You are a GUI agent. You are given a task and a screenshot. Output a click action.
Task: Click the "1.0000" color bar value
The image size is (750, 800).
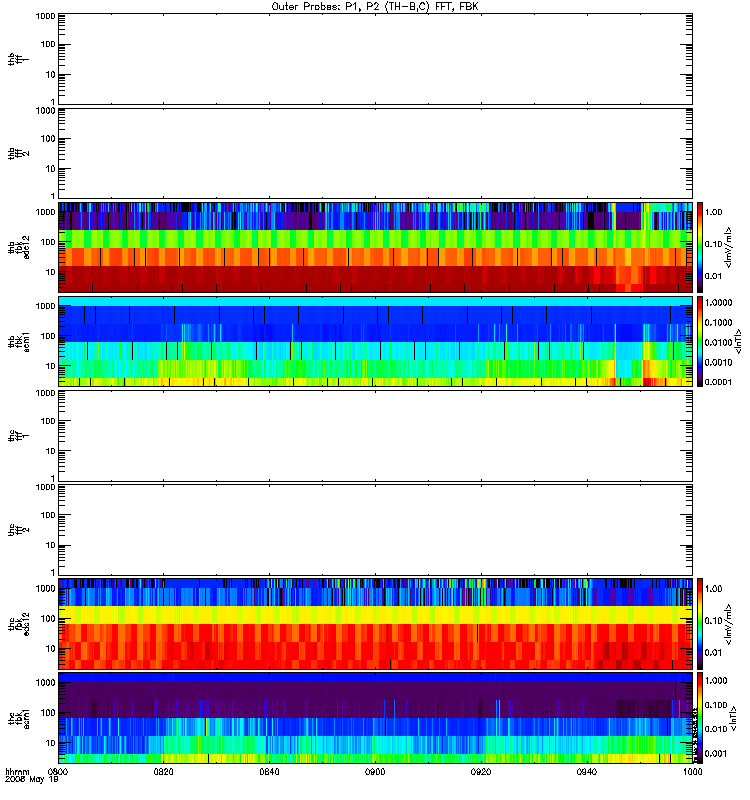click(x=718, y=303)
